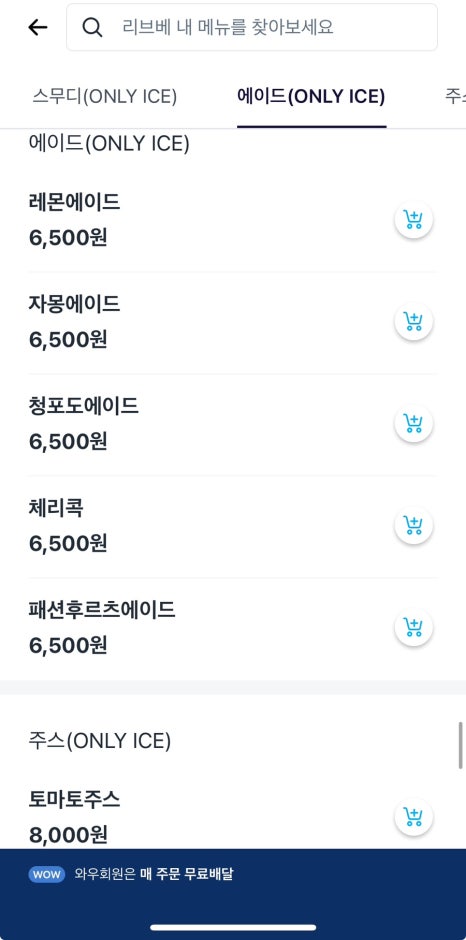
Task: Add 체리콕 to cart
Action: (413, 526)
